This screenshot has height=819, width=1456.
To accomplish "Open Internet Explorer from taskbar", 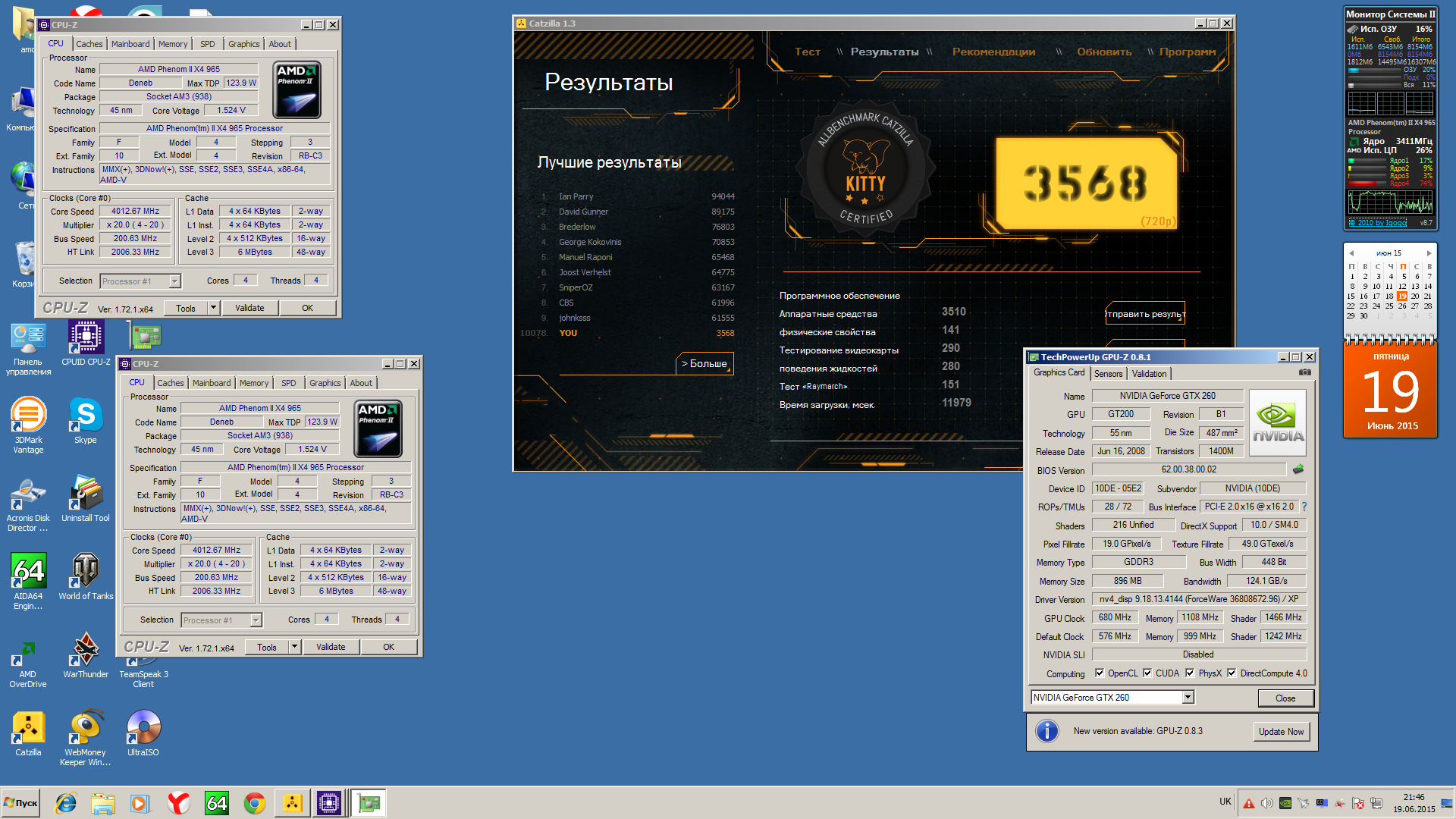I will [66, 803].
